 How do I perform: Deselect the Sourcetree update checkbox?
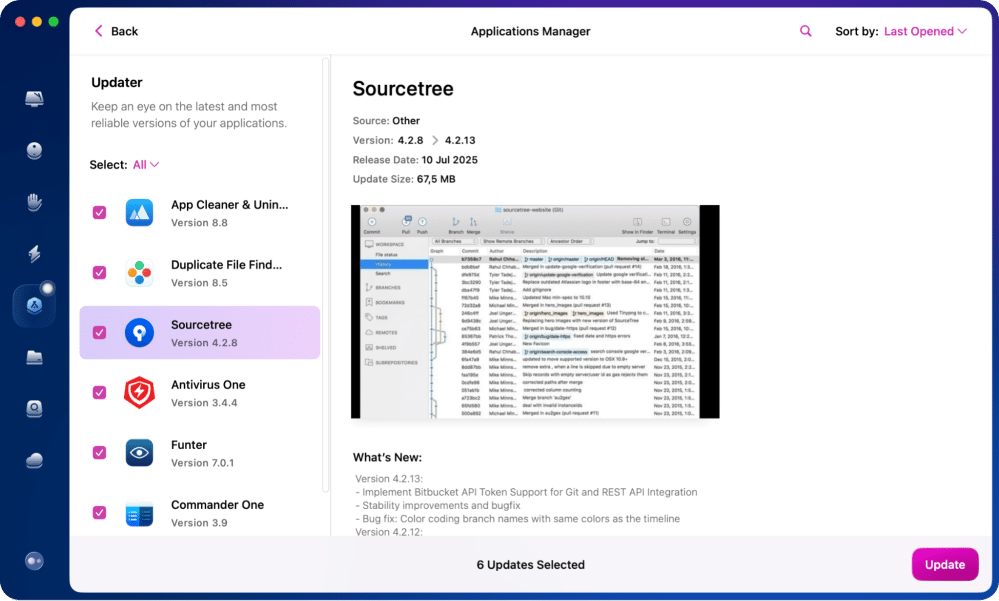click(x=99, y=332)
